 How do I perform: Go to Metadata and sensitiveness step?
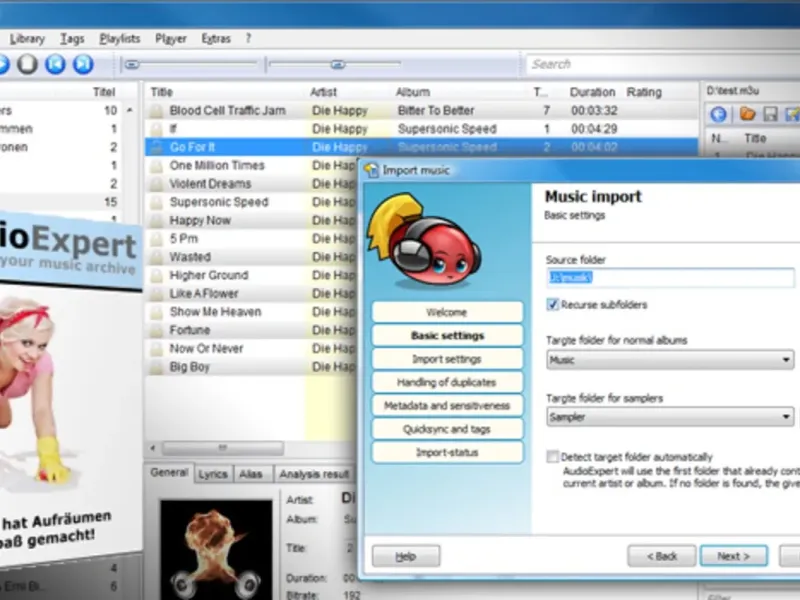coord(447,406)
